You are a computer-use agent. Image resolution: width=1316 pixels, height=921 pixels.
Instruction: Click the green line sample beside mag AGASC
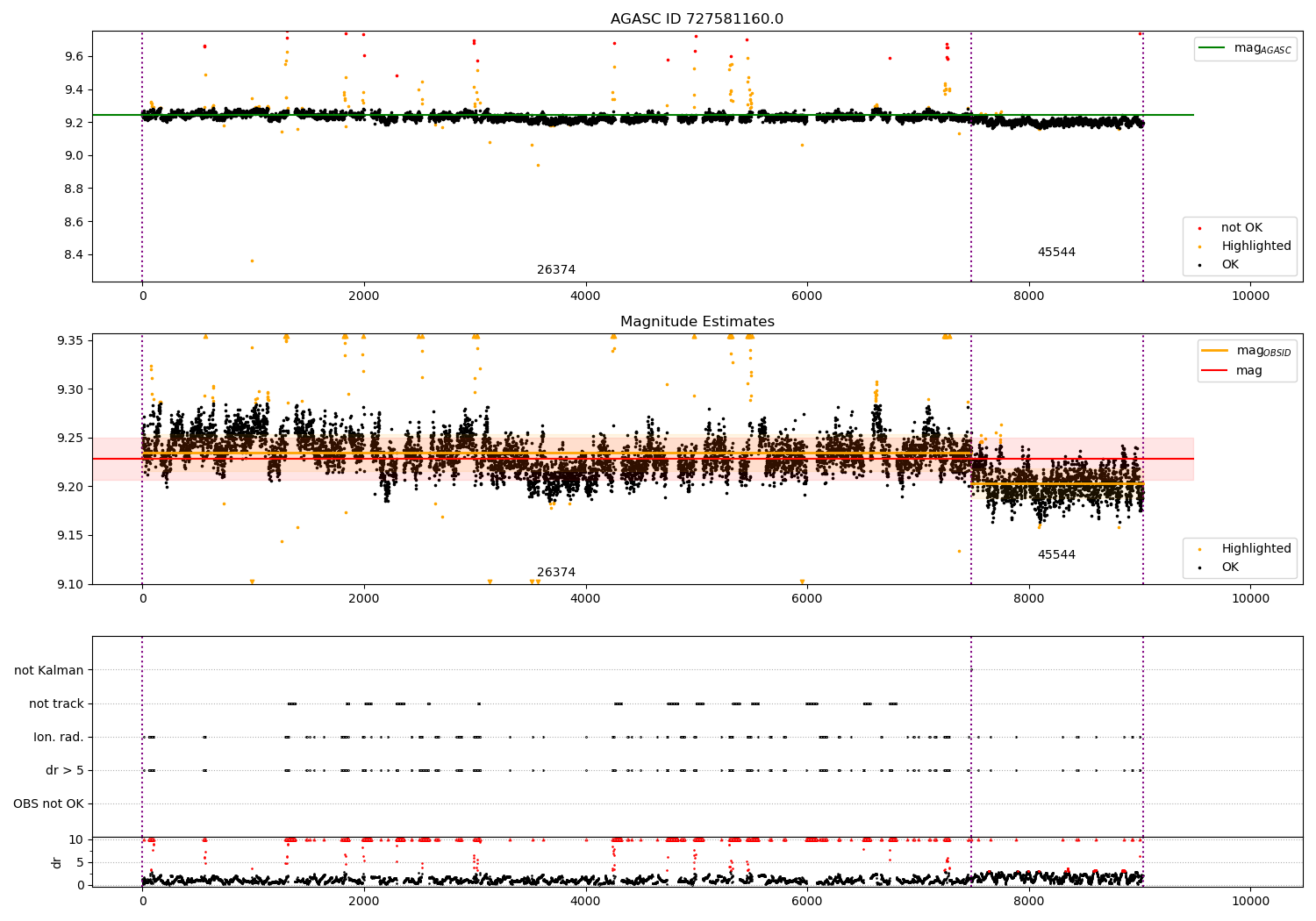[1212, 48]
